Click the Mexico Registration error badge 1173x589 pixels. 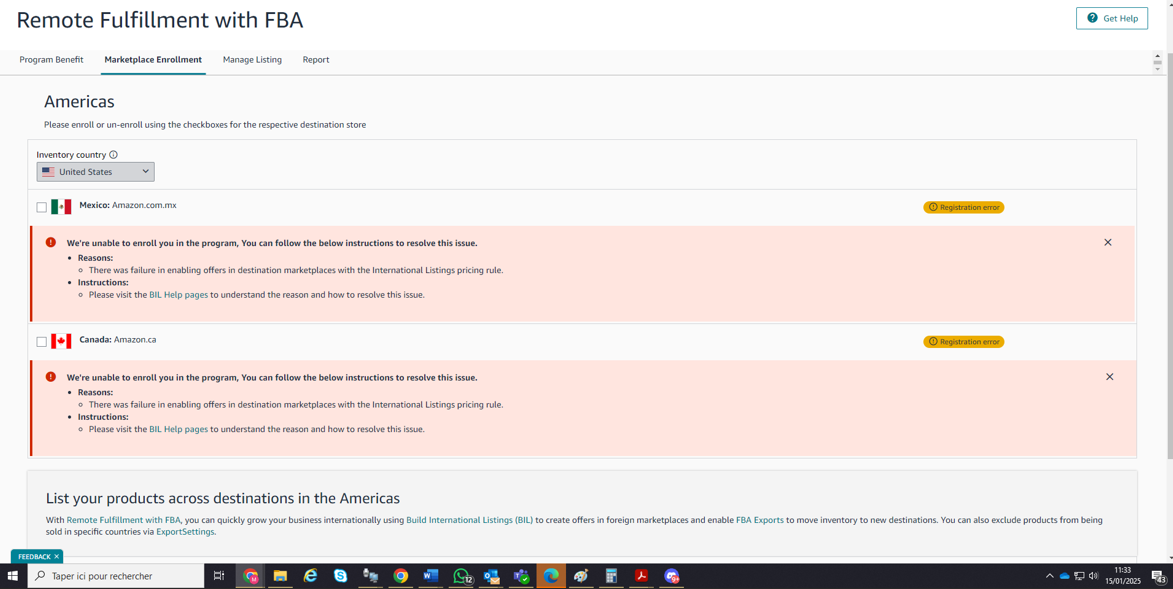click(964, 207)
